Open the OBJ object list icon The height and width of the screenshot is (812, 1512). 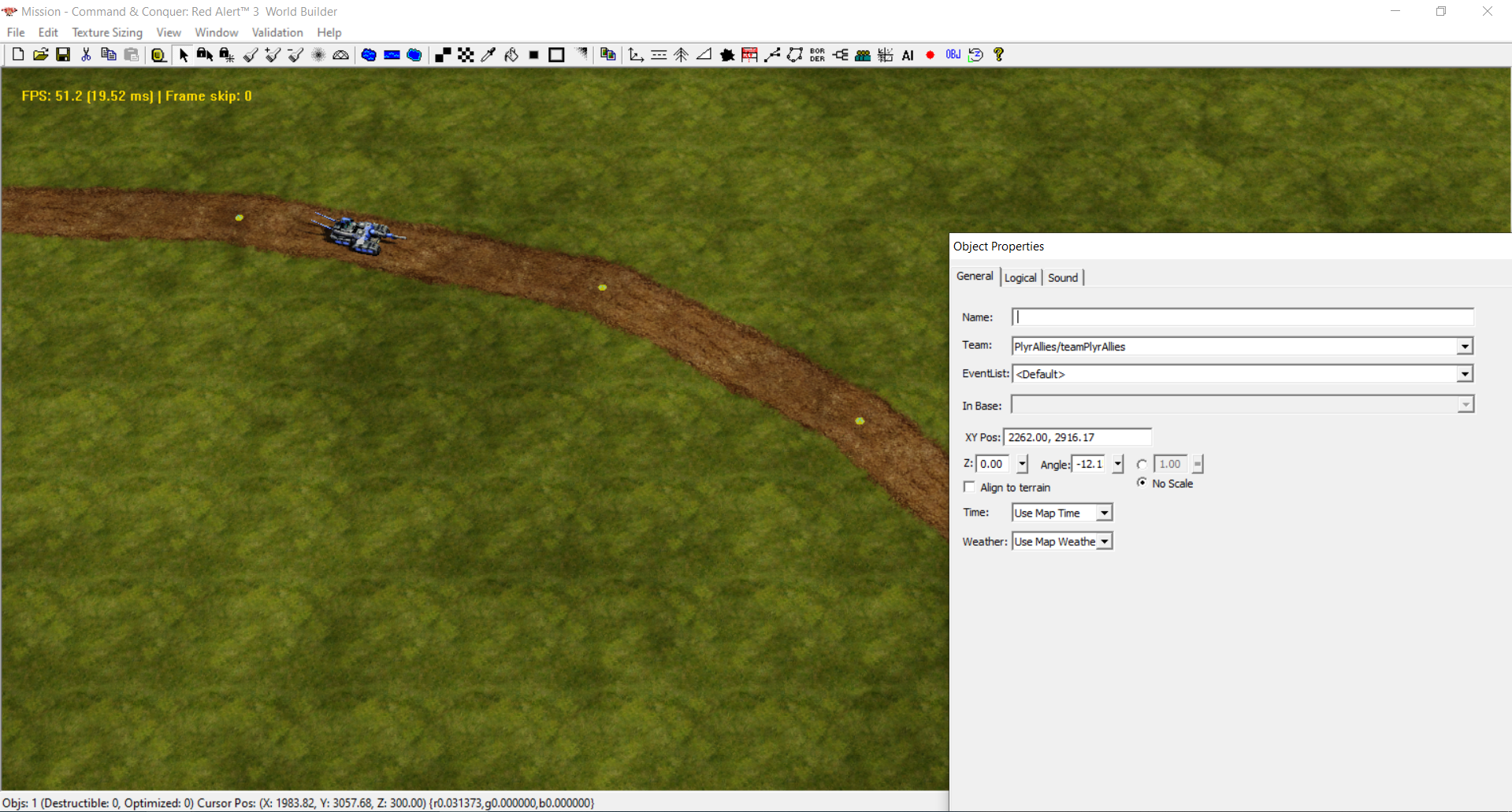[953, 54]
